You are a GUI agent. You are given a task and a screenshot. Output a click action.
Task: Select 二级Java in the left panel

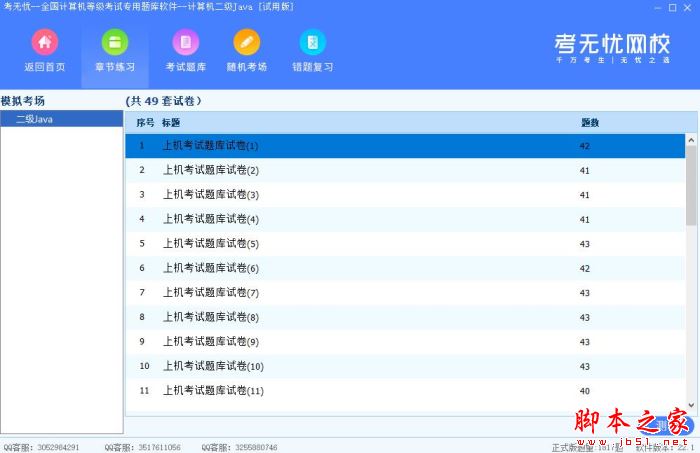(x=62, y=119)
